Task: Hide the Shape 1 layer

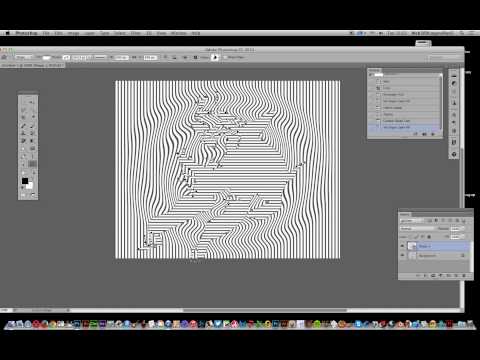Action: pyautogui.click(x=402, y=246)
